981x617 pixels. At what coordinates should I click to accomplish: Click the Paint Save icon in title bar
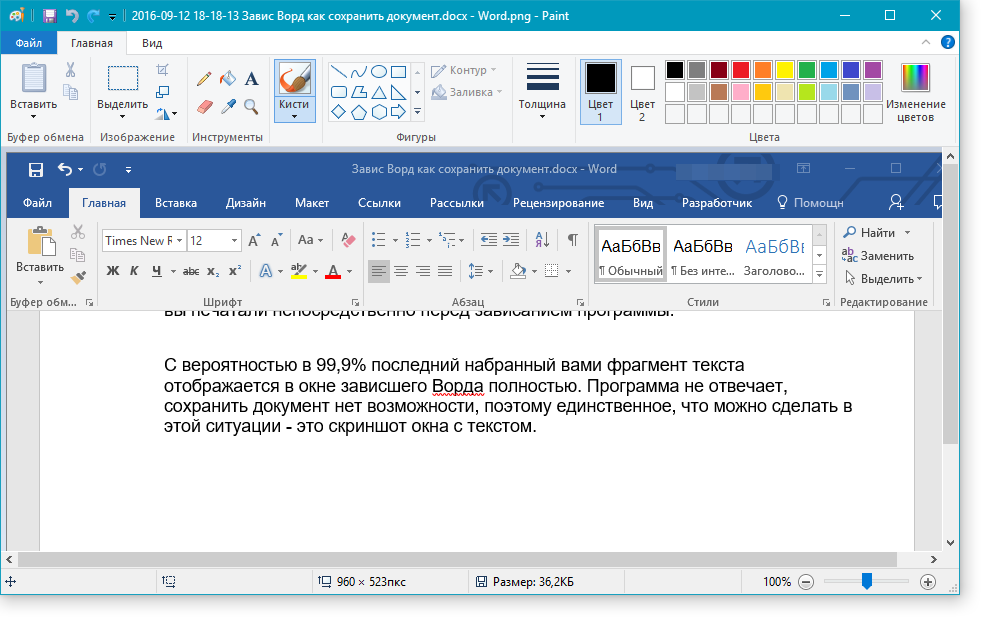(49, 16)
